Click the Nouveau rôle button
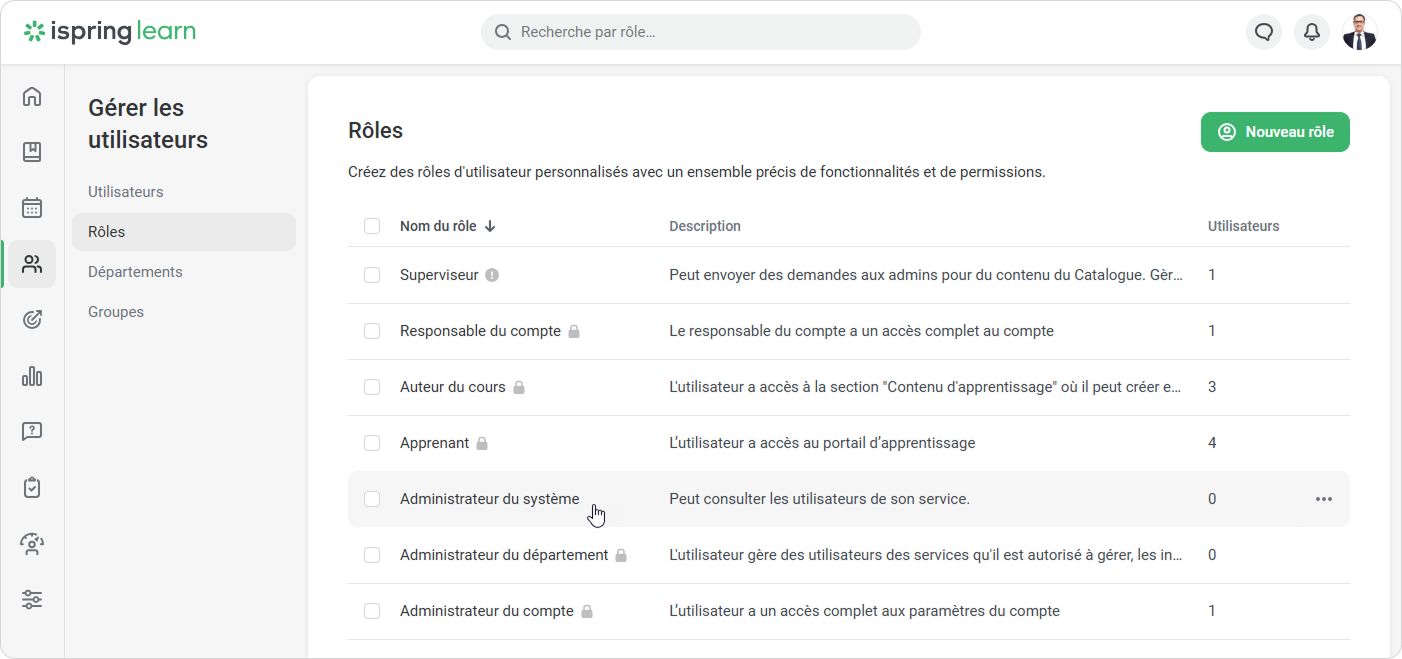Viewport: 1402px width, 659px height. [x=1275, y=132]
